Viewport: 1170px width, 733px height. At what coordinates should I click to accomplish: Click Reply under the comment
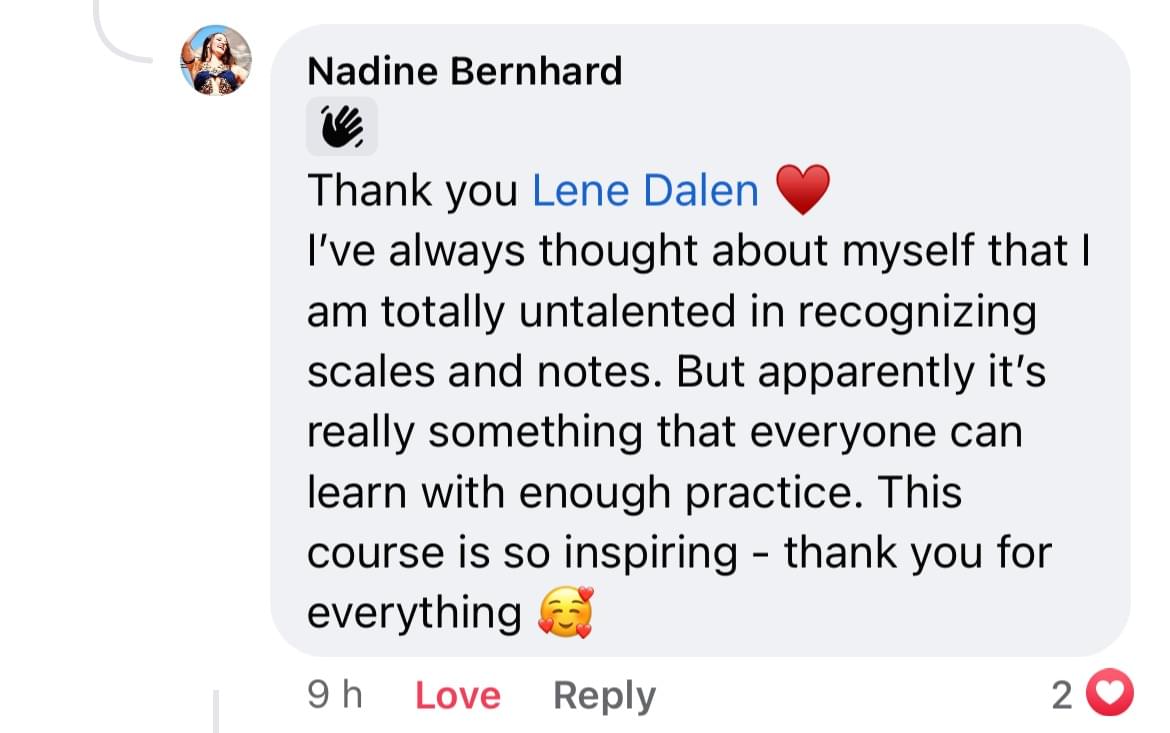[604, 695]
